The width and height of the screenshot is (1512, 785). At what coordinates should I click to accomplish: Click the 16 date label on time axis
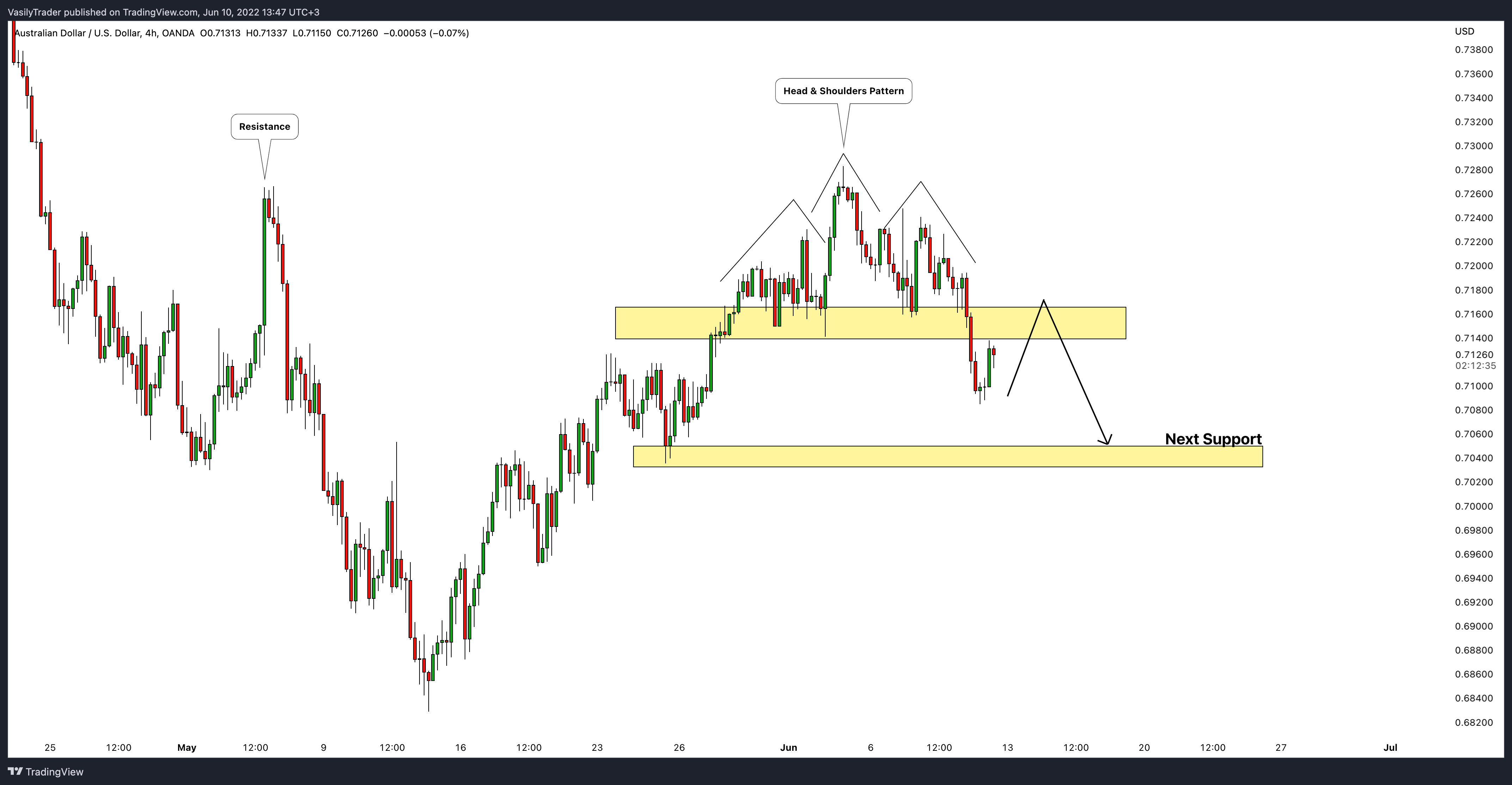pyautogui.click(x=460, y=748)
